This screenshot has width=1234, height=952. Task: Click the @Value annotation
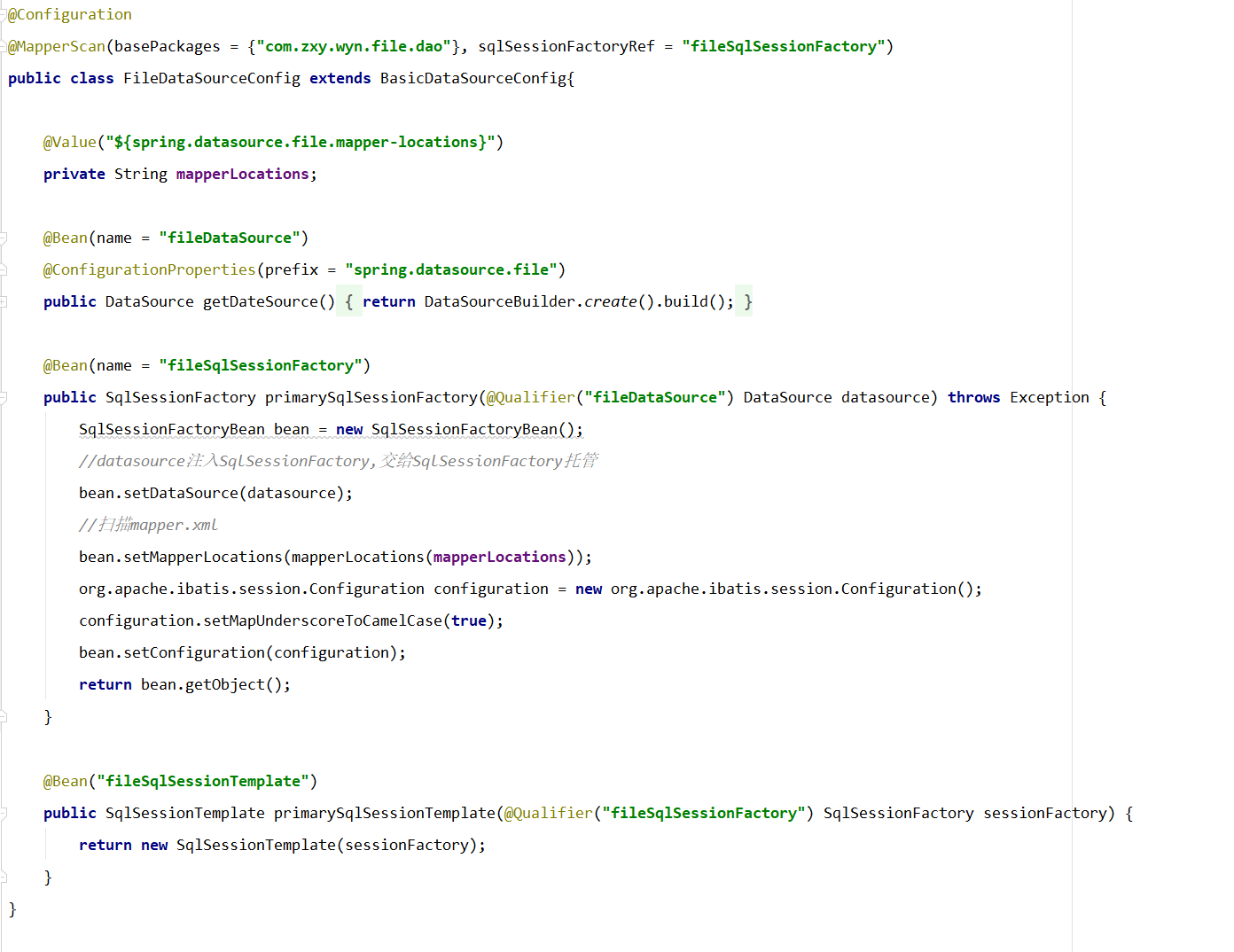point(70,142)
